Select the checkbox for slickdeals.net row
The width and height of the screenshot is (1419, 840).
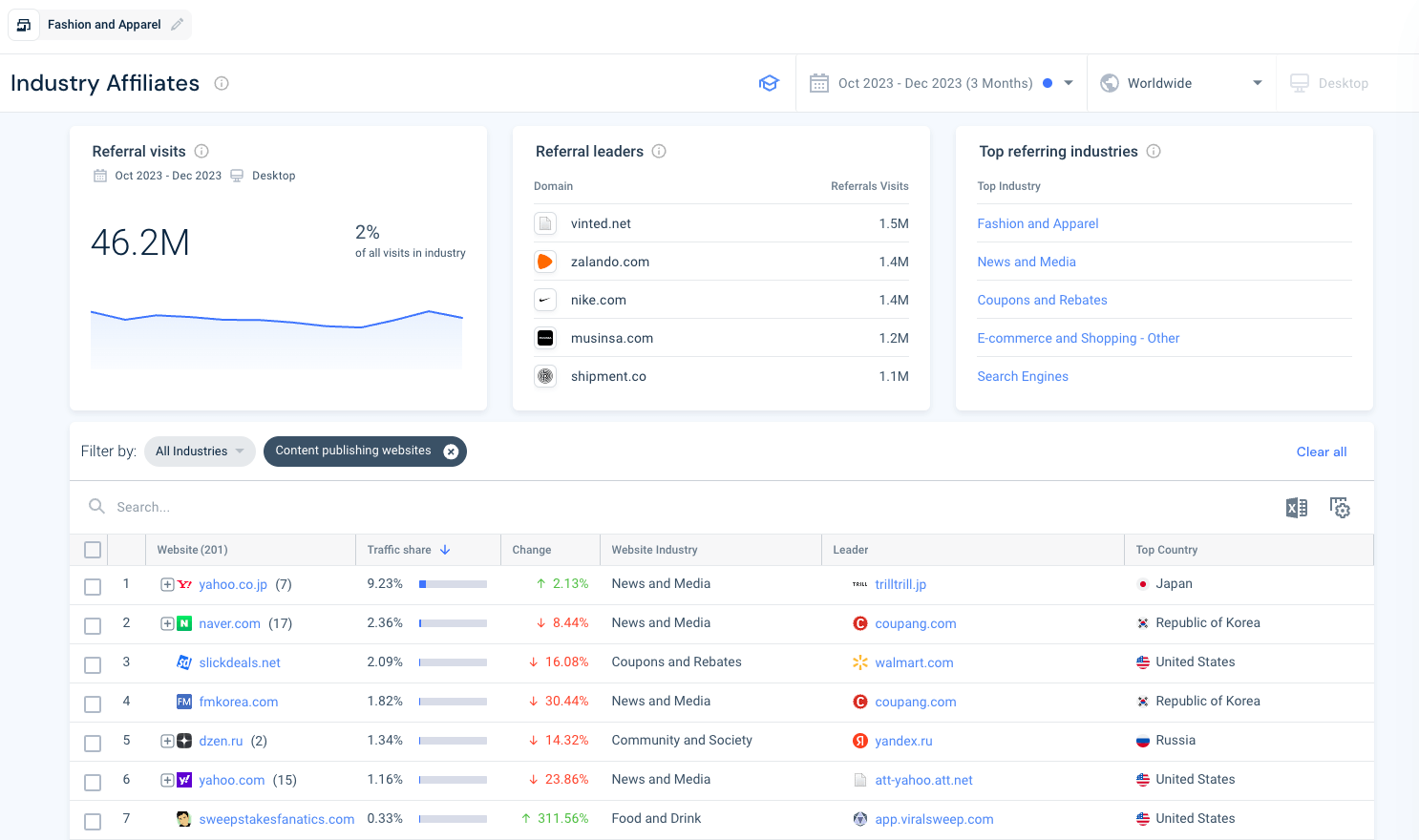93,664
